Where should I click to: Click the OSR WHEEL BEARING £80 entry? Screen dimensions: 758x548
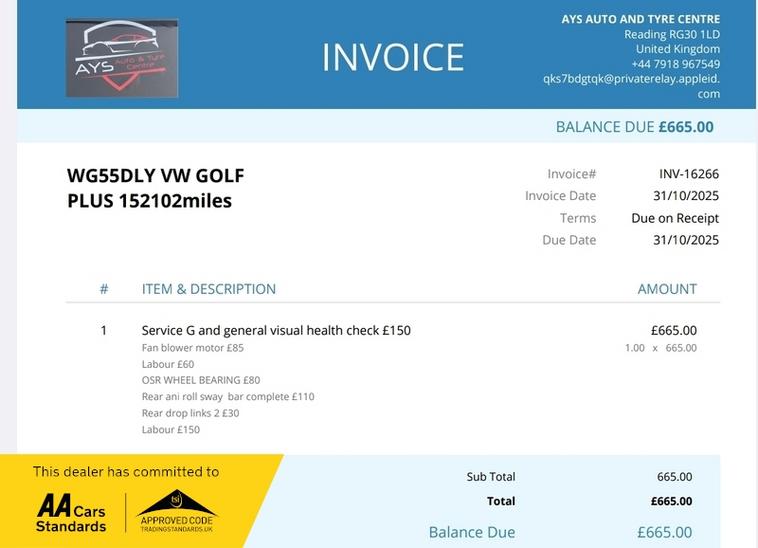pos(200,380)
